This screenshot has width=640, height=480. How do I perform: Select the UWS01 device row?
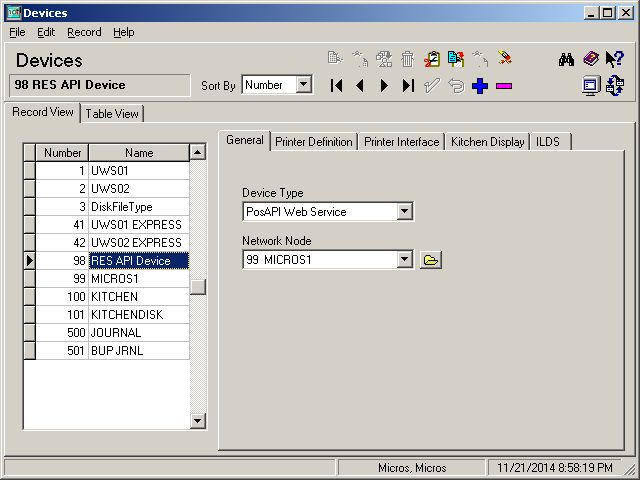click(113, 171)
